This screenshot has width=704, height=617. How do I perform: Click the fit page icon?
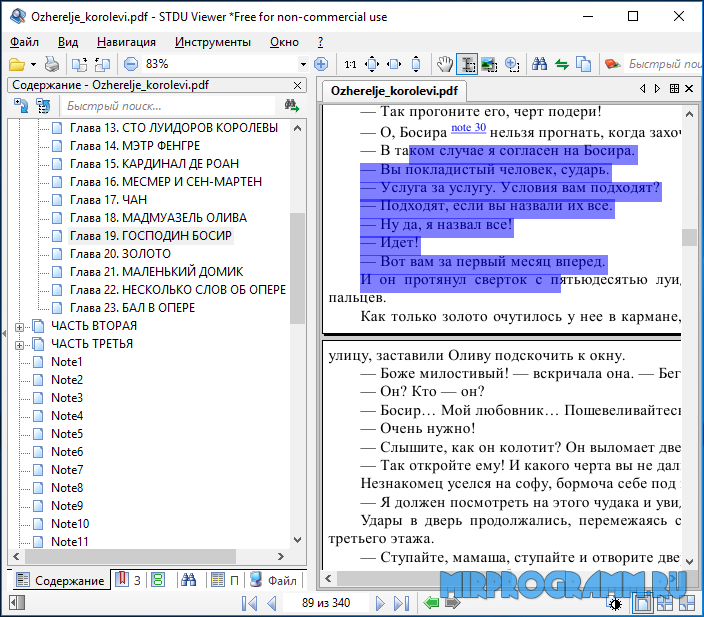(372, 64)
